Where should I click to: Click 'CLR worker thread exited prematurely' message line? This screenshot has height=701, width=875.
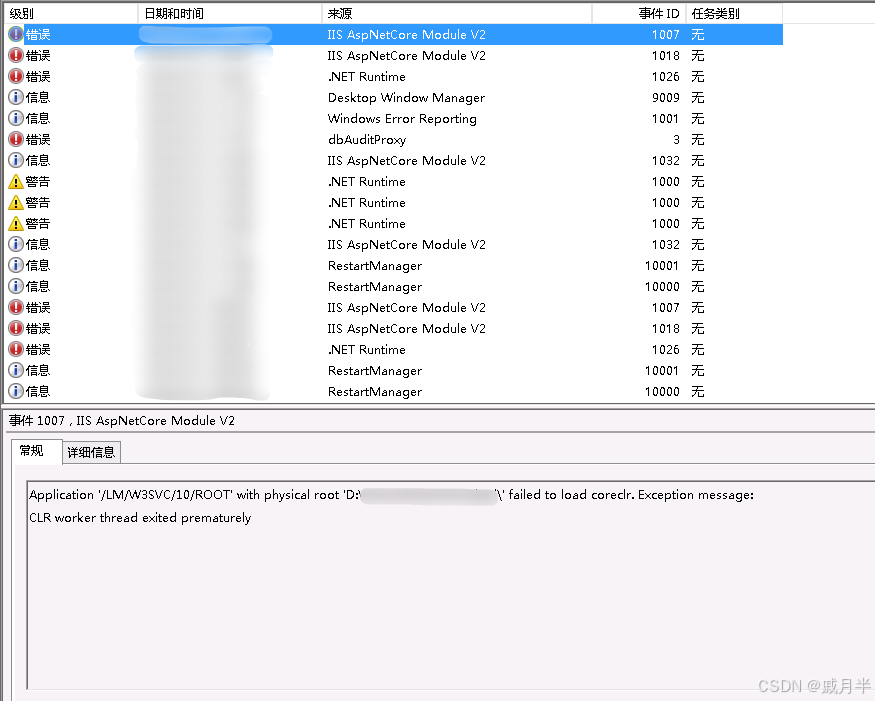click(x=140, y=518)
